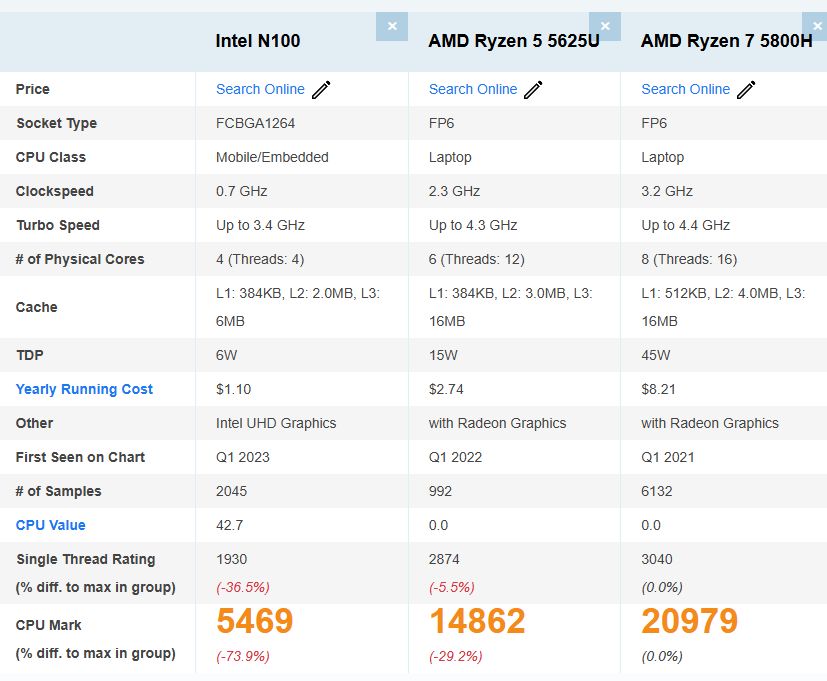Click the Single Thread Rating label
Viewport: 827px width, 681px height.
pyautogui.click(x=85, y=559)
